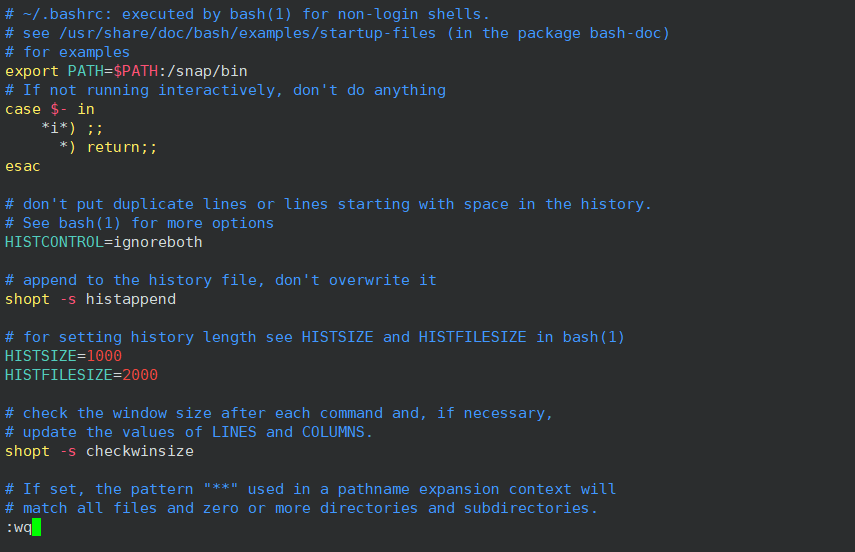Click the HISTFILESIZE value 2000
Viewport: 855px width, 552px height.
(140, 375)
